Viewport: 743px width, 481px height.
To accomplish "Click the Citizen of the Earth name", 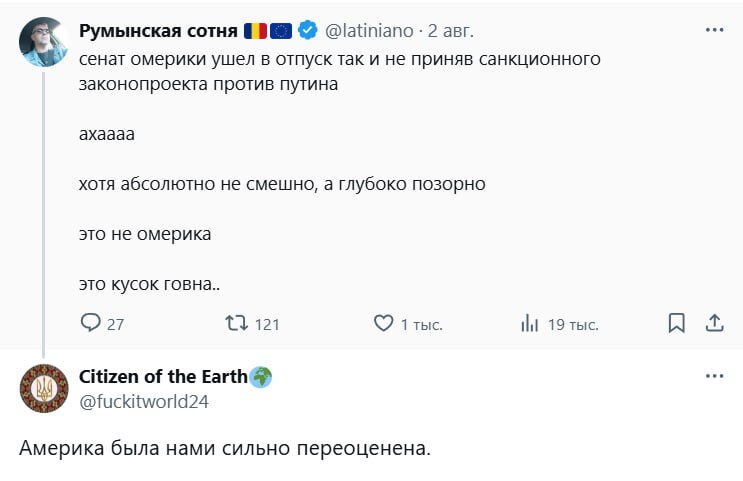I will click(163, 376).
